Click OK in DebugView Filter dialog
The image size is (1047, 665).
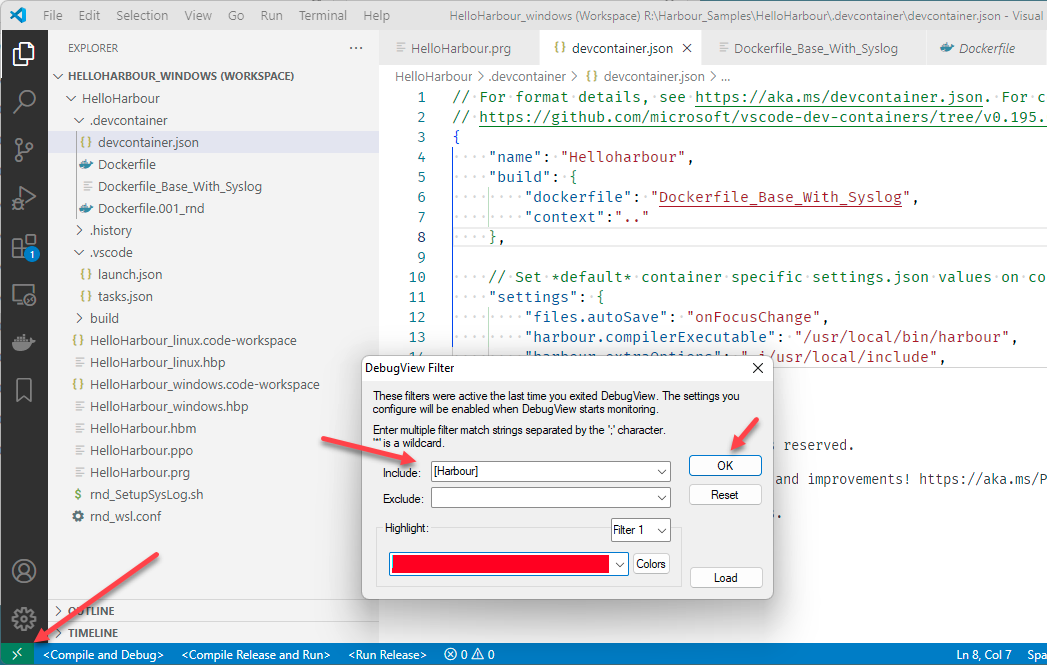click(725, 466)
